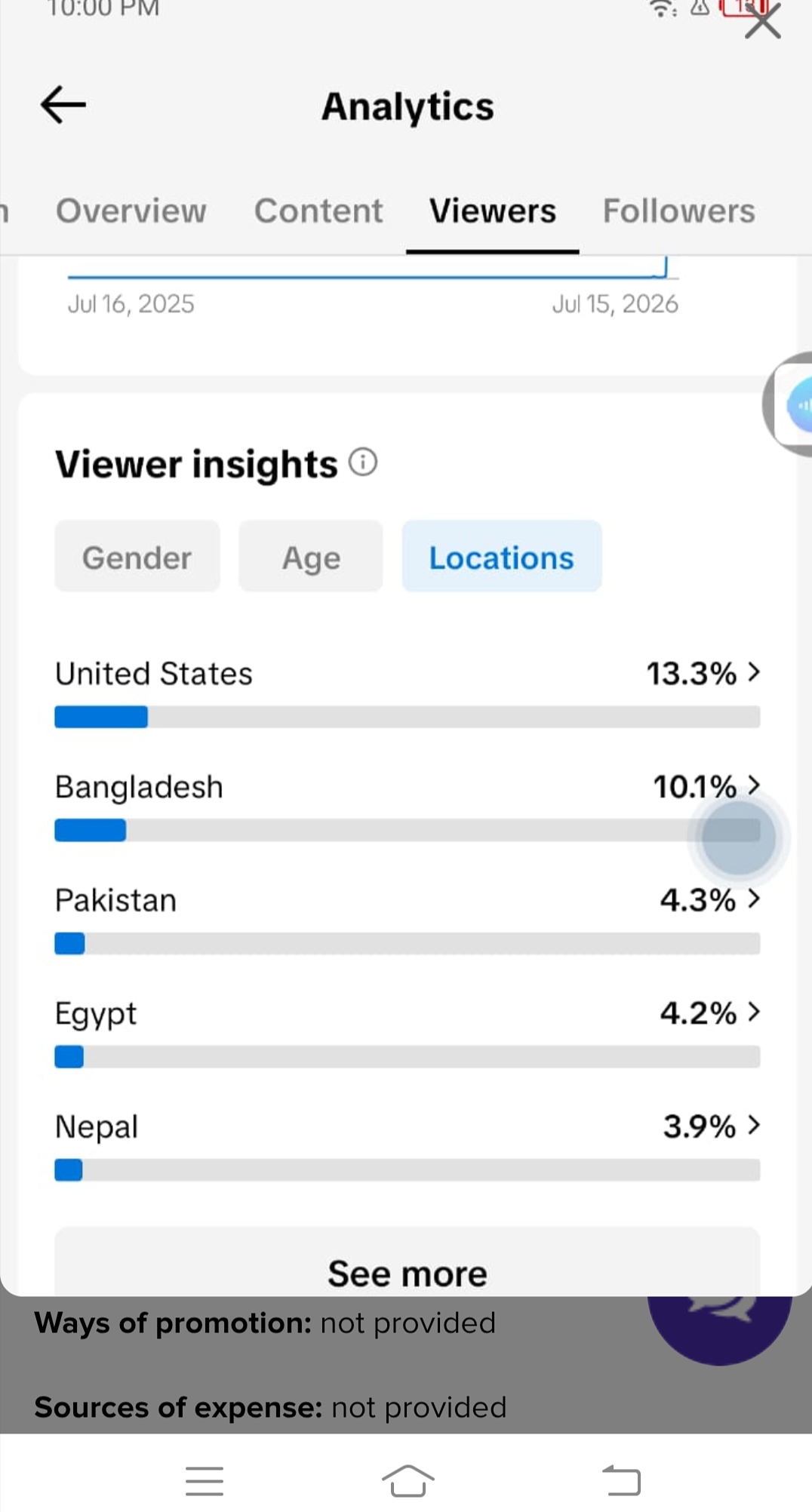This screenshot has width=812, height=1512.
Task: Select the Locations filter chip
Action: [502, 557]
